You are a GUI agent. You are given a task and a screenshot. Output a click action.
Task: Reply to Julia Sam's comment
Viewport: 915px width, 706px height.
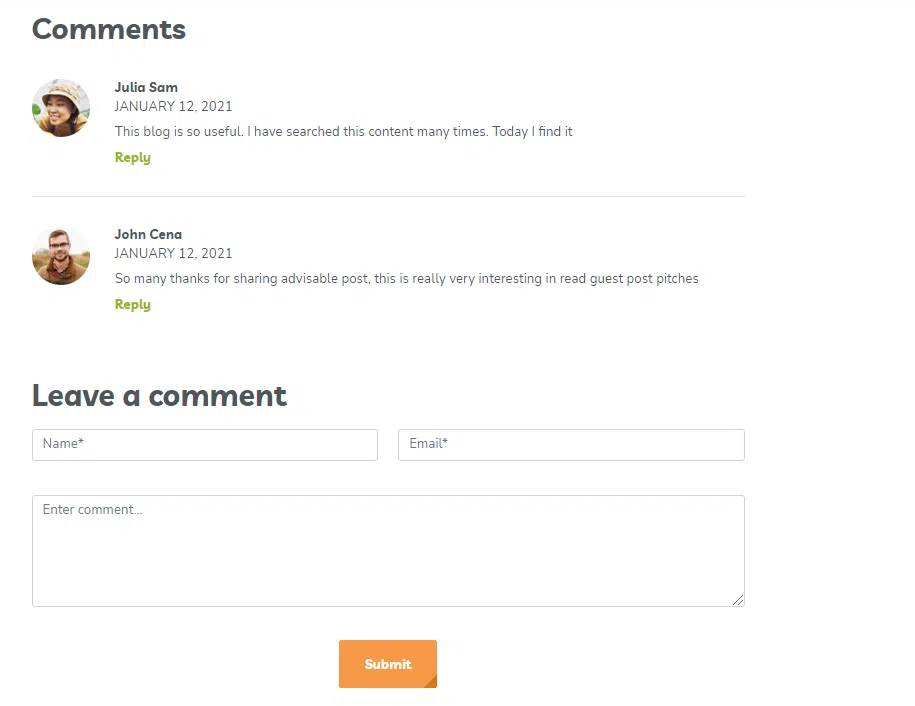132,158
